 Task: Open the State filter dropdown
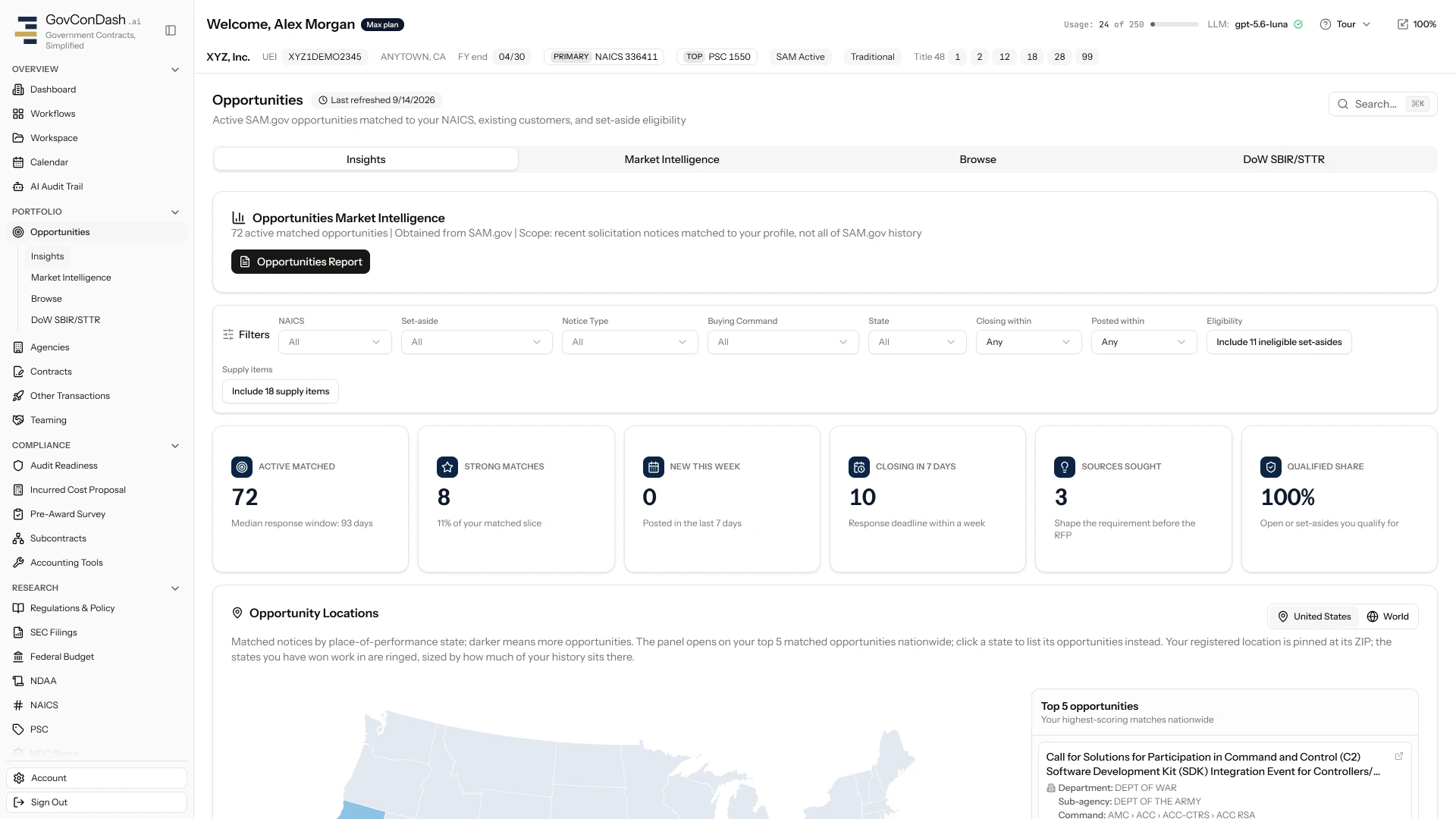pos(918,342)
